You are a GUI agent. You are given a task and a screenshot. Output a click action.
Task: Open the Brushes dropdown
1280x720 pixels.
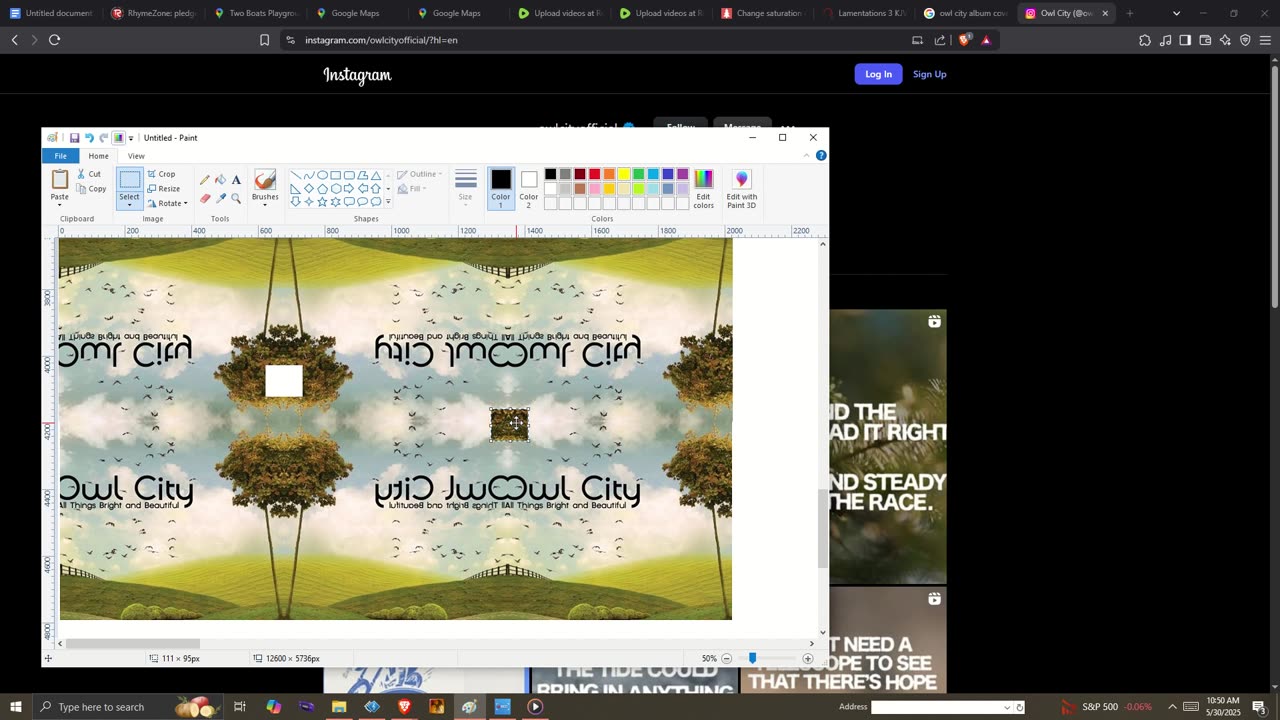(x=265, y=204)
